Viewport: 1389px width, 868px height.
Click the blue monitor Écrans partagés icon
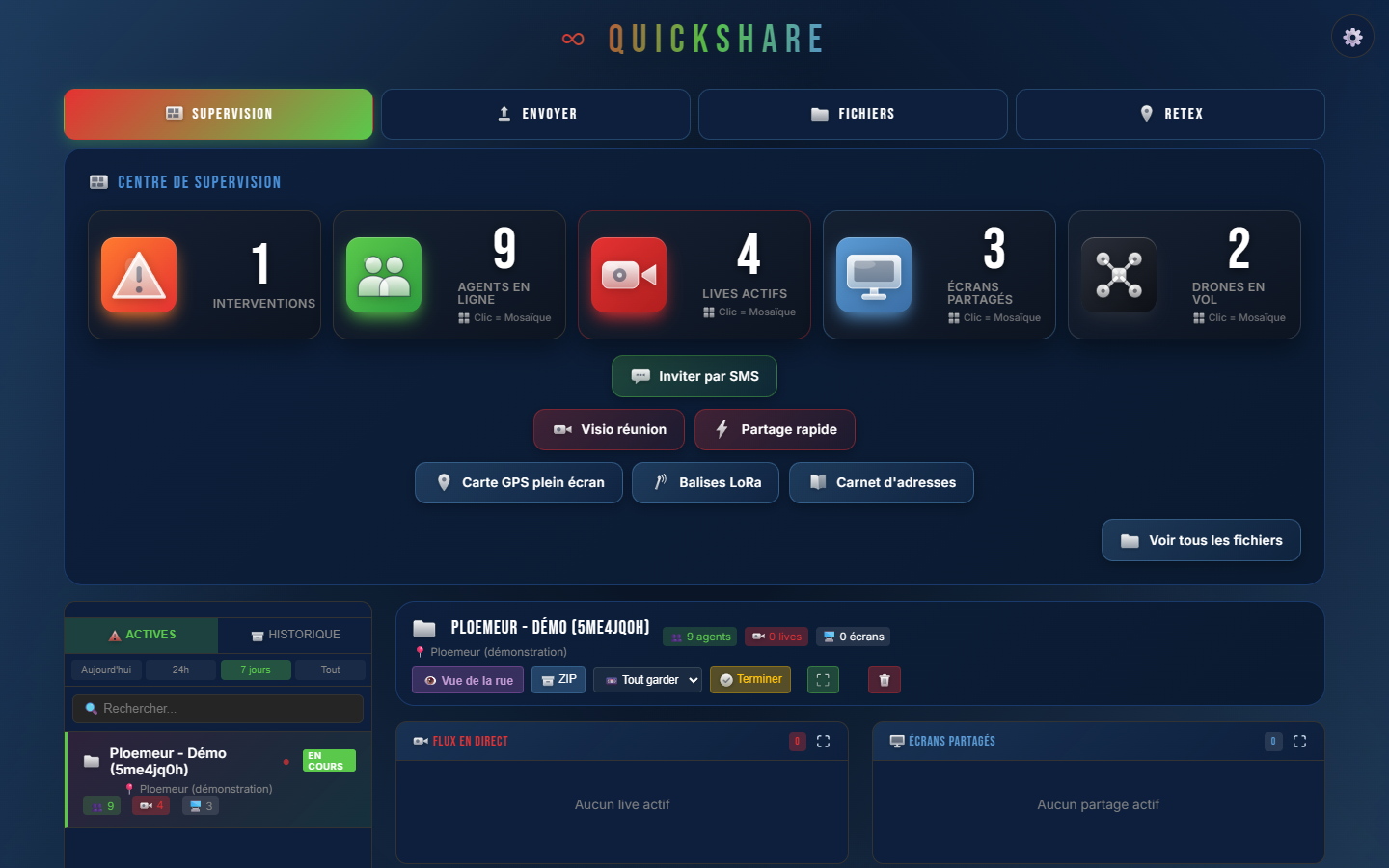[x=874, y=275]
